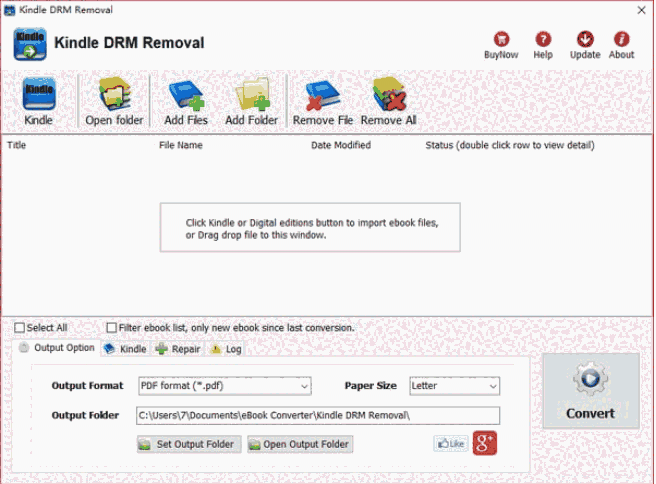Screen dimensions: 656x484
Task: Click the Convert button
Action: point(591,391)
